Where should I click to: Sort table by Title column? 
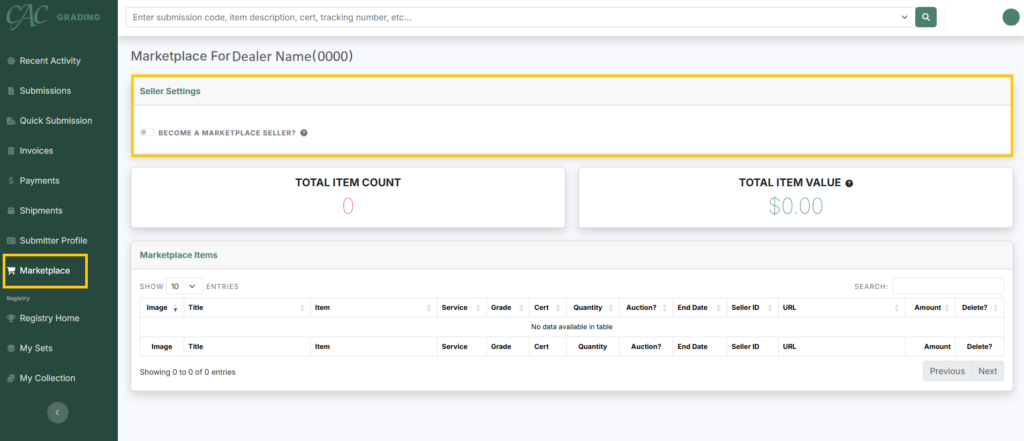point(247,307)
